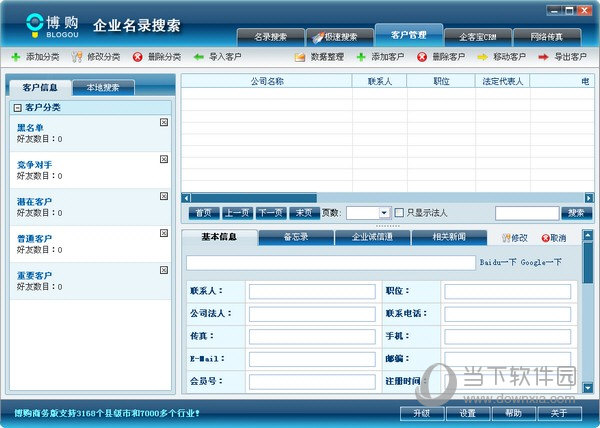Switch to the 相关新闻 detail tab

point(449,237)
